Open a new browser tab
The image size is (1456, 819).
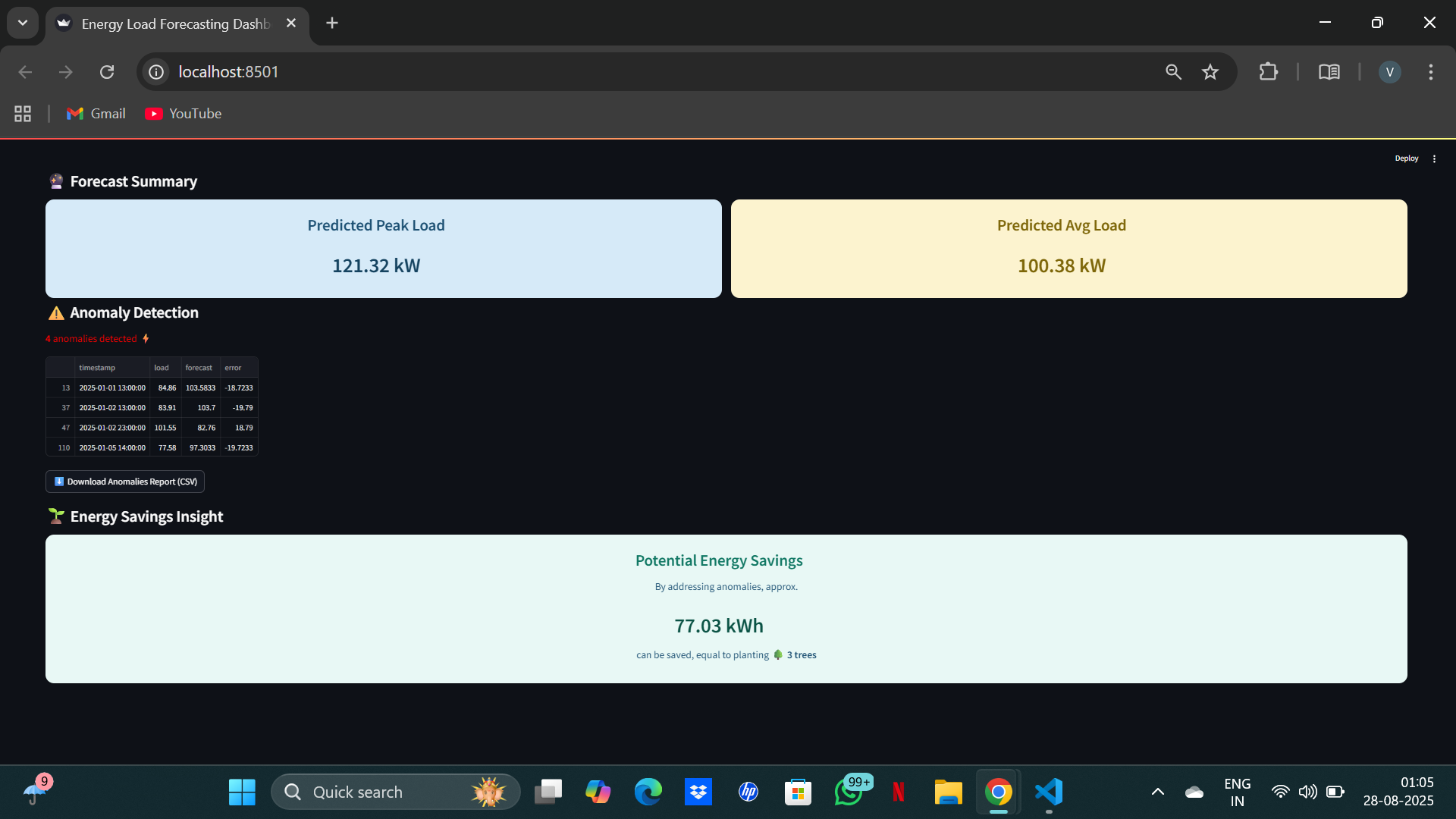[x=332, y=23]
